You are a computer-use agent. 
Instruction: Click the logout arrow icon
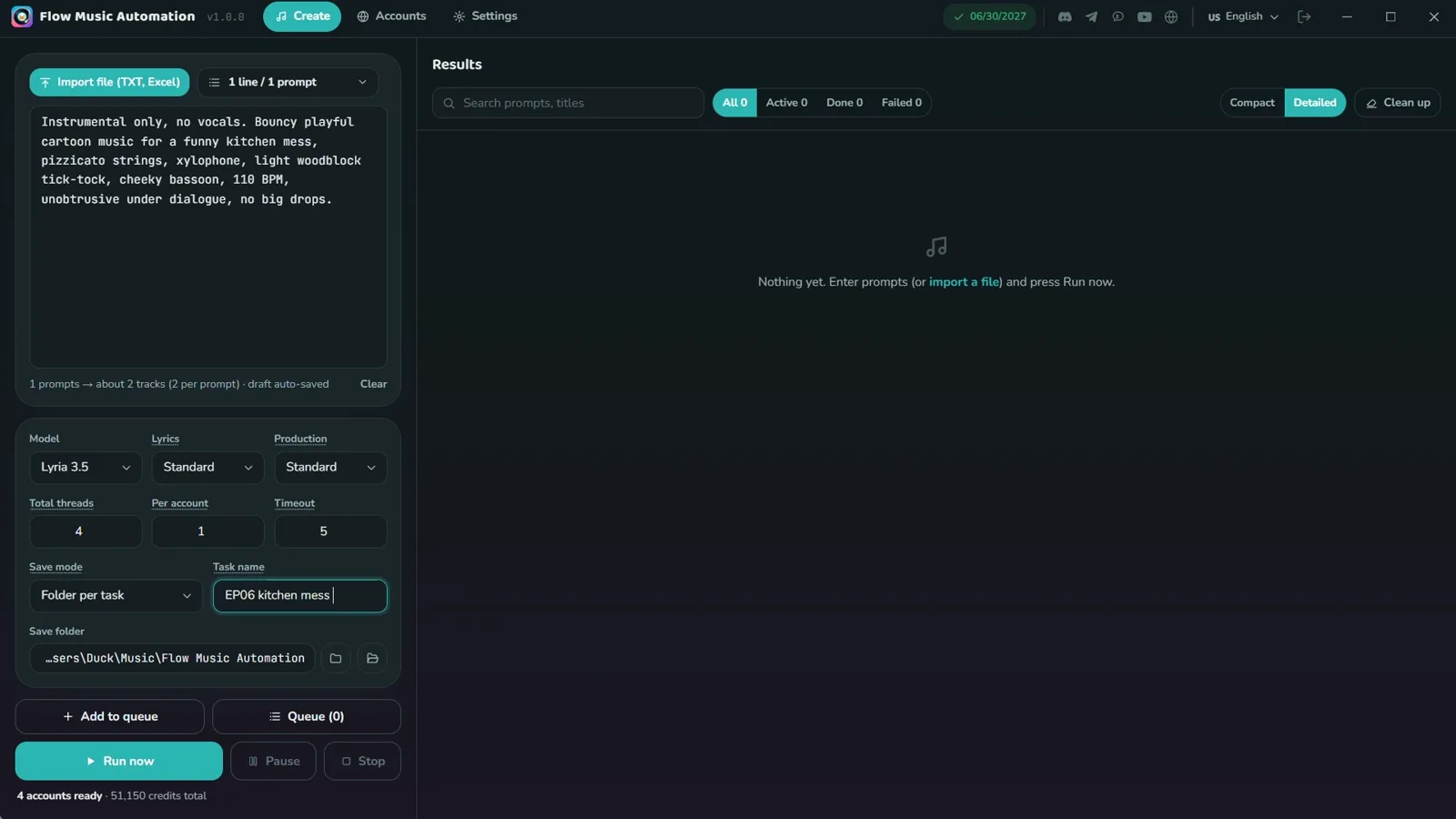click(x=1304, y=16)
